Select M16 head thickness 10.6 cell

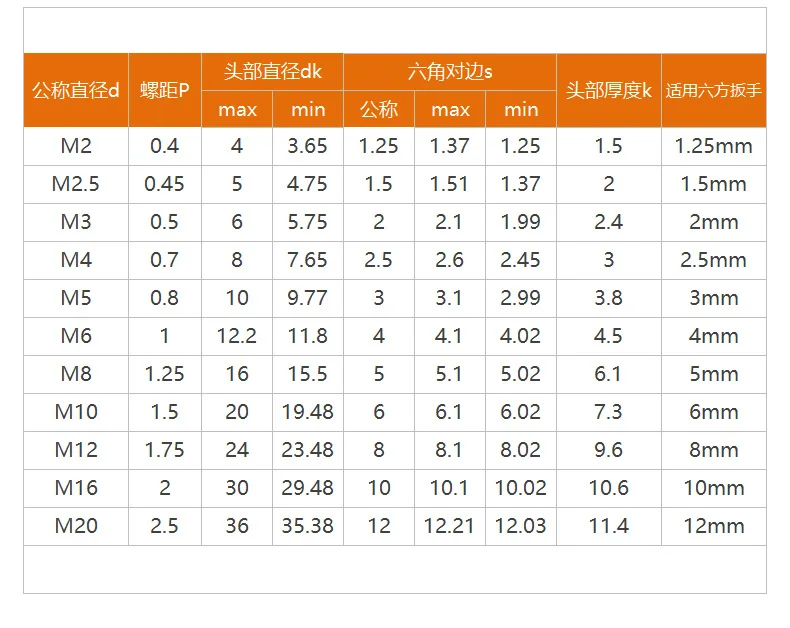tap(609, 488)
